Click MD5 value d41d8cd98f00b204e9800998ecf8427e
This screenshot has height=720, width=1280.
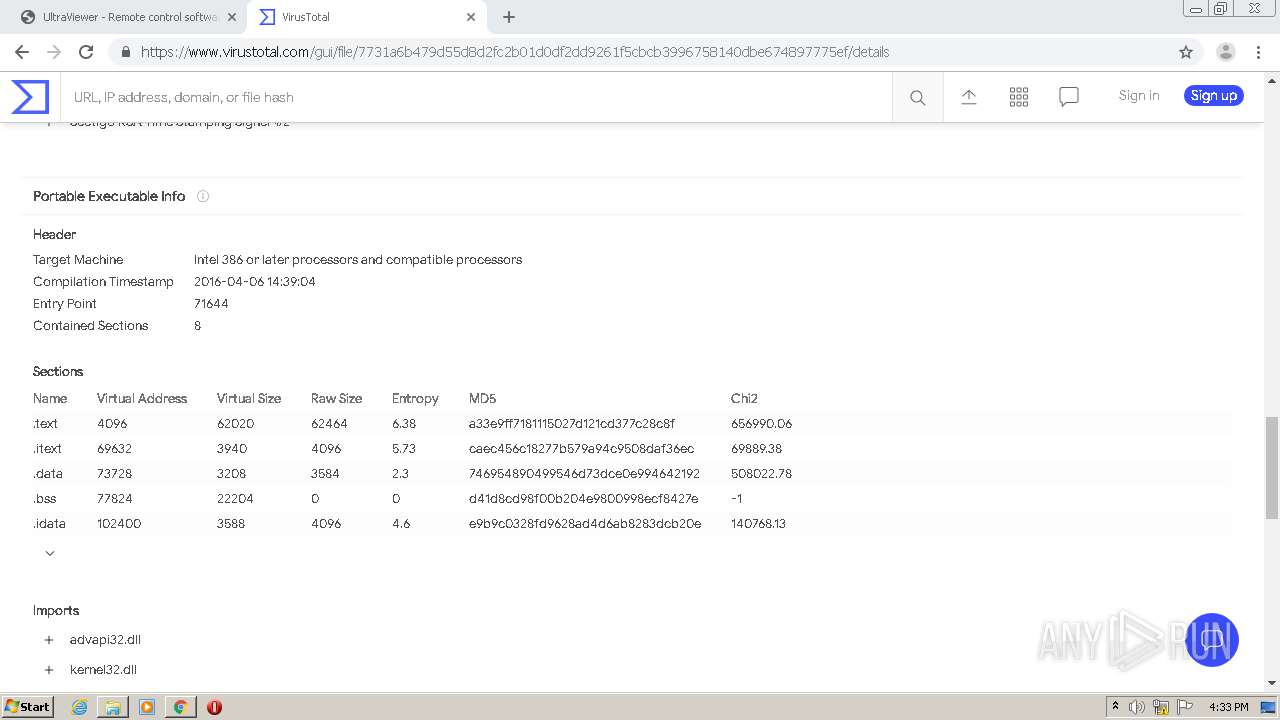click(584, 499)
